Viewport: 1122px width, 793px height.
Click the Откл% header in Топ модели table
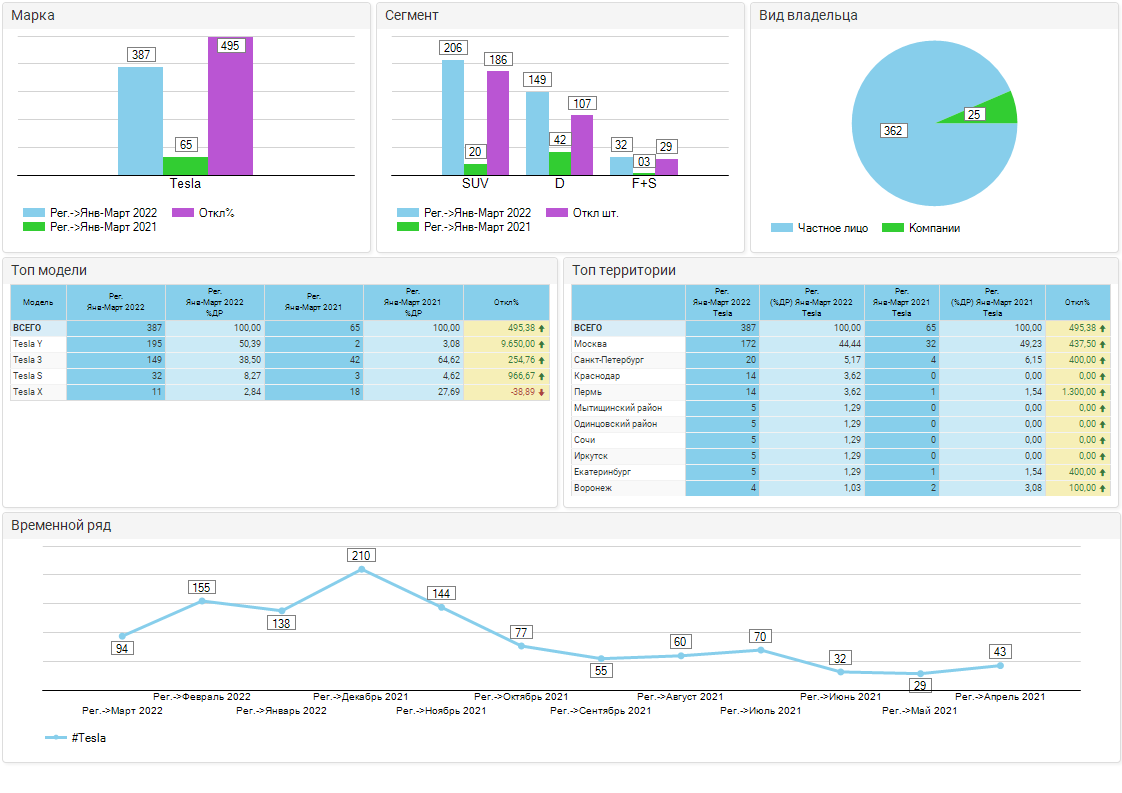point(506,302)
